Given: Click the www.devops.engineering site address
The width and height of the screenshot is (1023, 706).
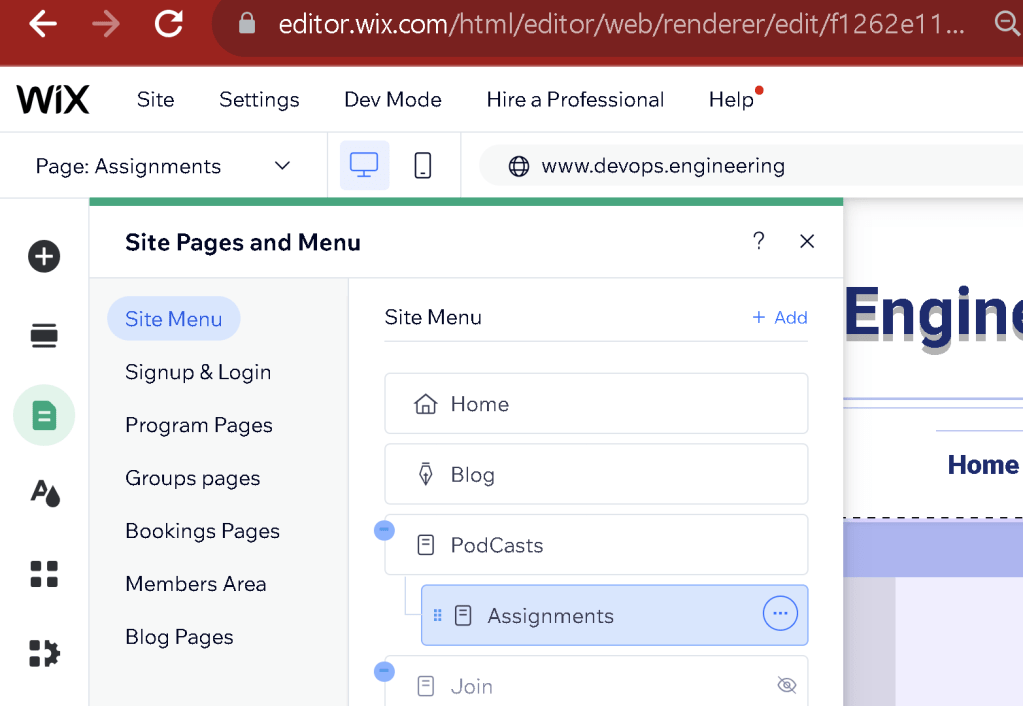Looking at the screenshot, I should tap(663, 166).
